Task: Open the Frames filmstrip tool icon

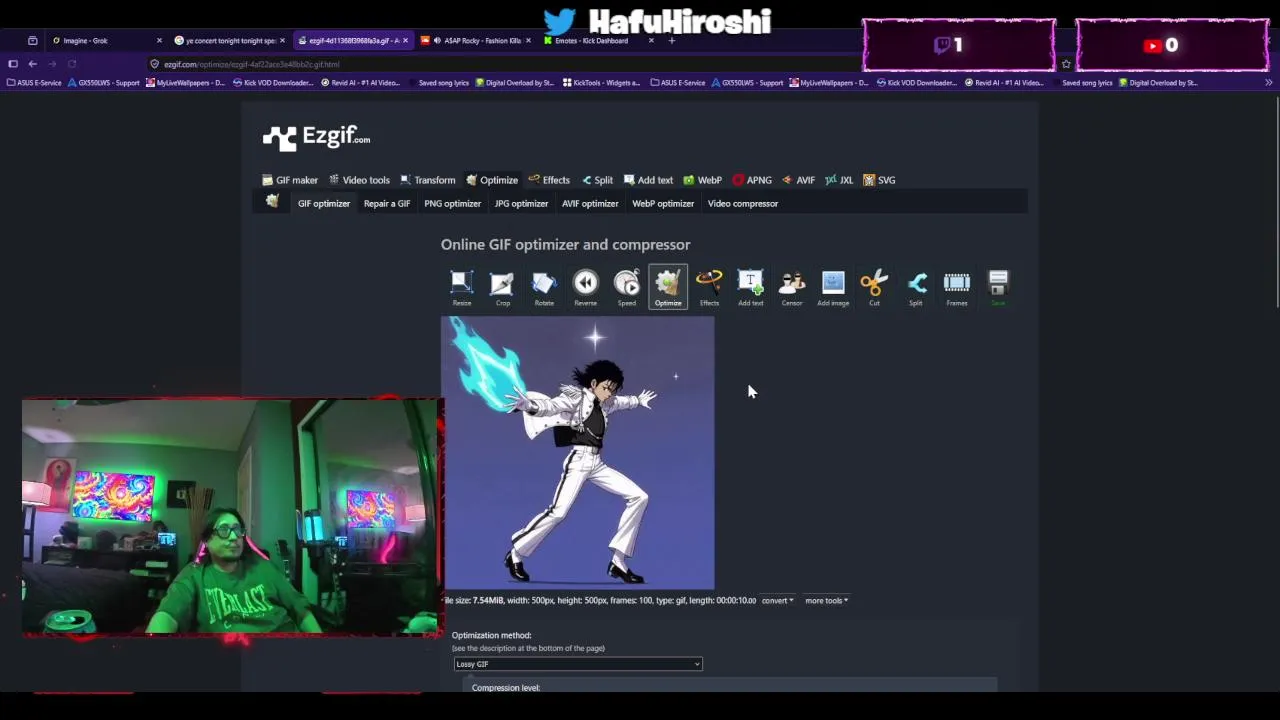Action: tap(957, 287)
